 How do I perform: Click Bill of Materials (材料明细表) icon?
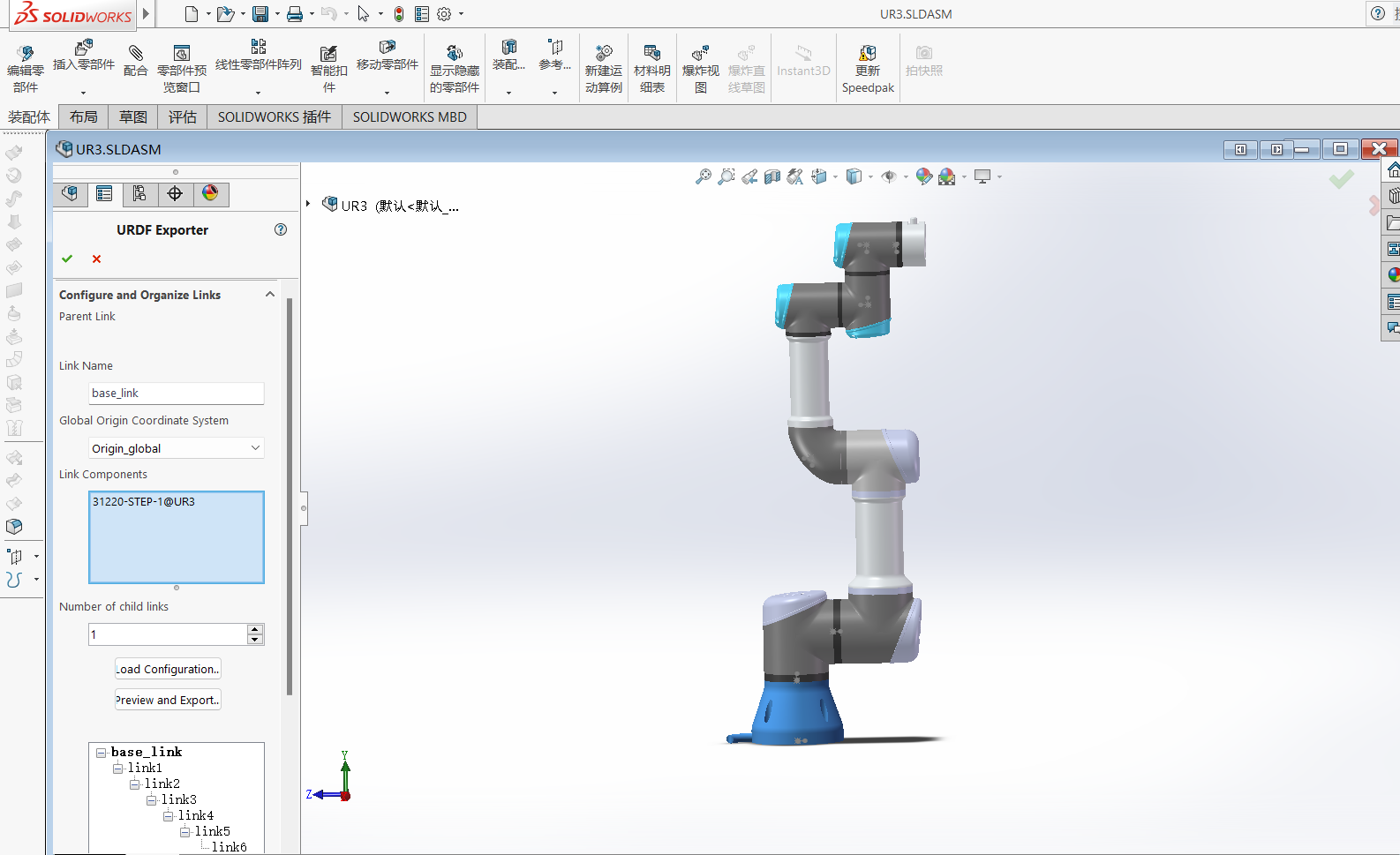pos(652,53)
